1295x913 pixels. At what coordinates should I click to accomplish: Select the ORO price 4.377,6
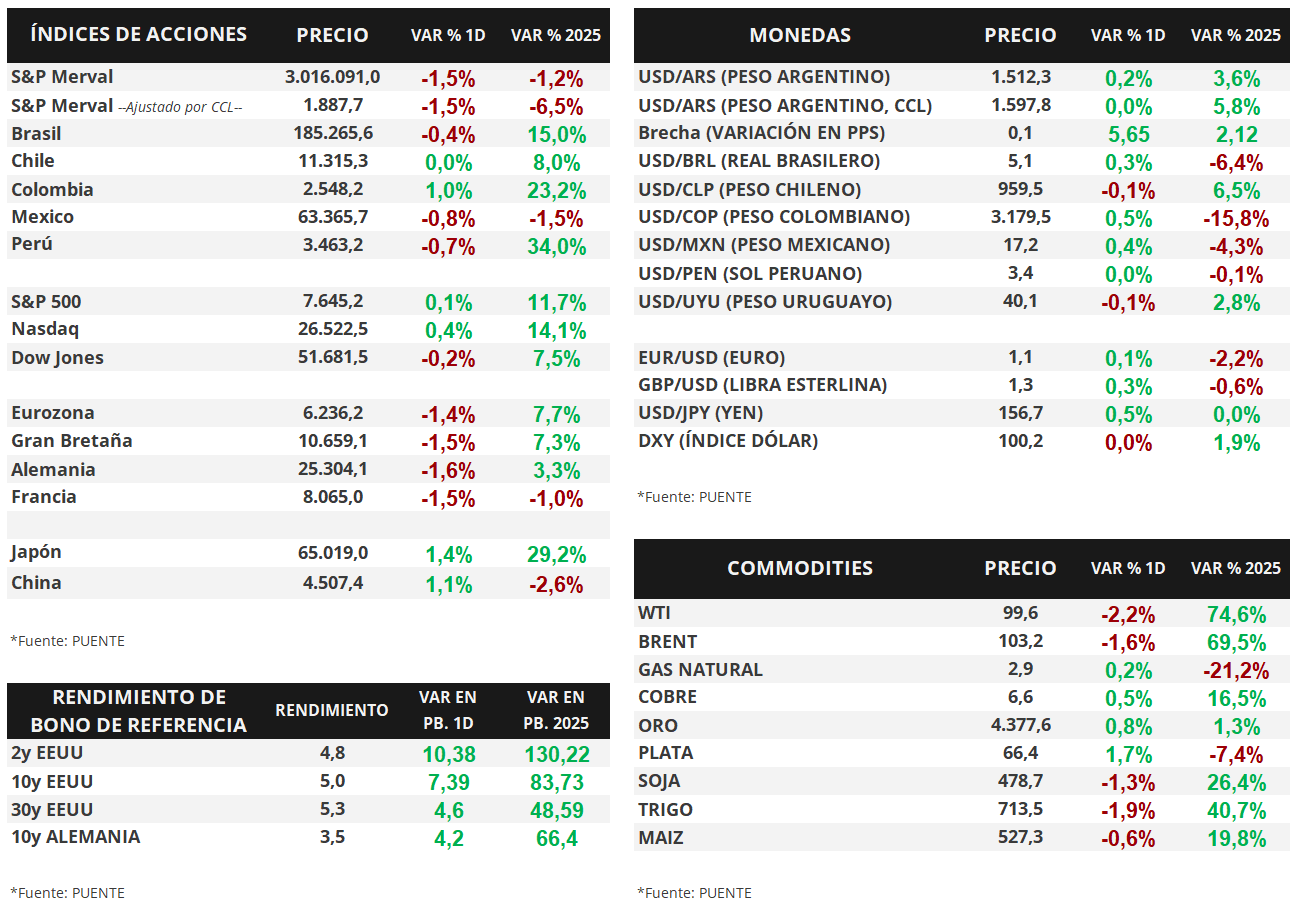coord(1020,725)
